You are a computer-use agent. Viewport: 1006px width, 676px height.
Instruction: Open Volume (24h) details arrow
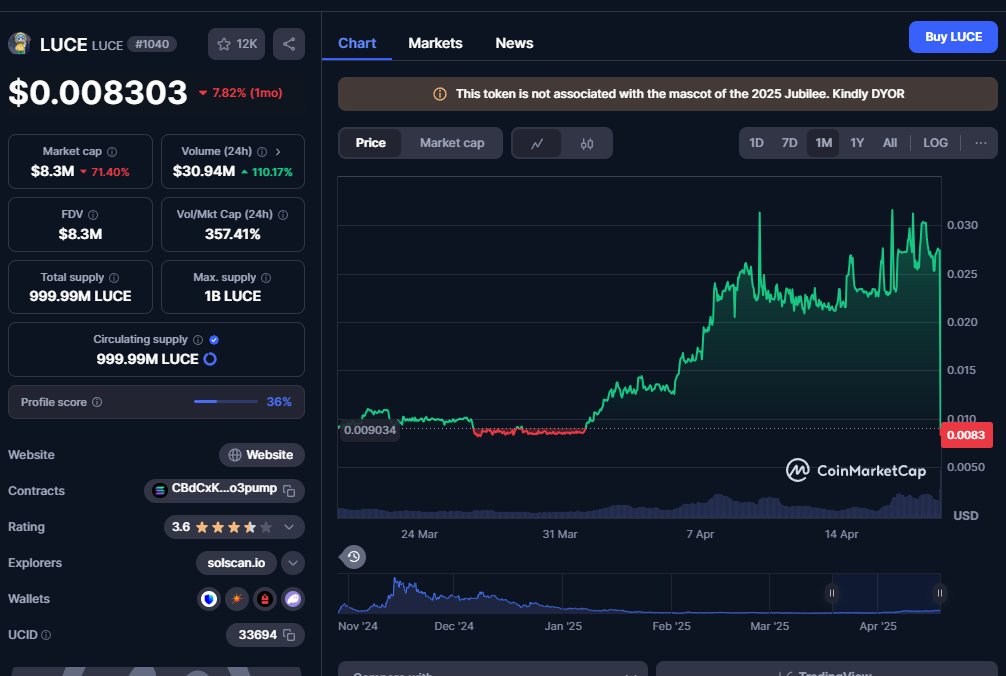(278, 152)
